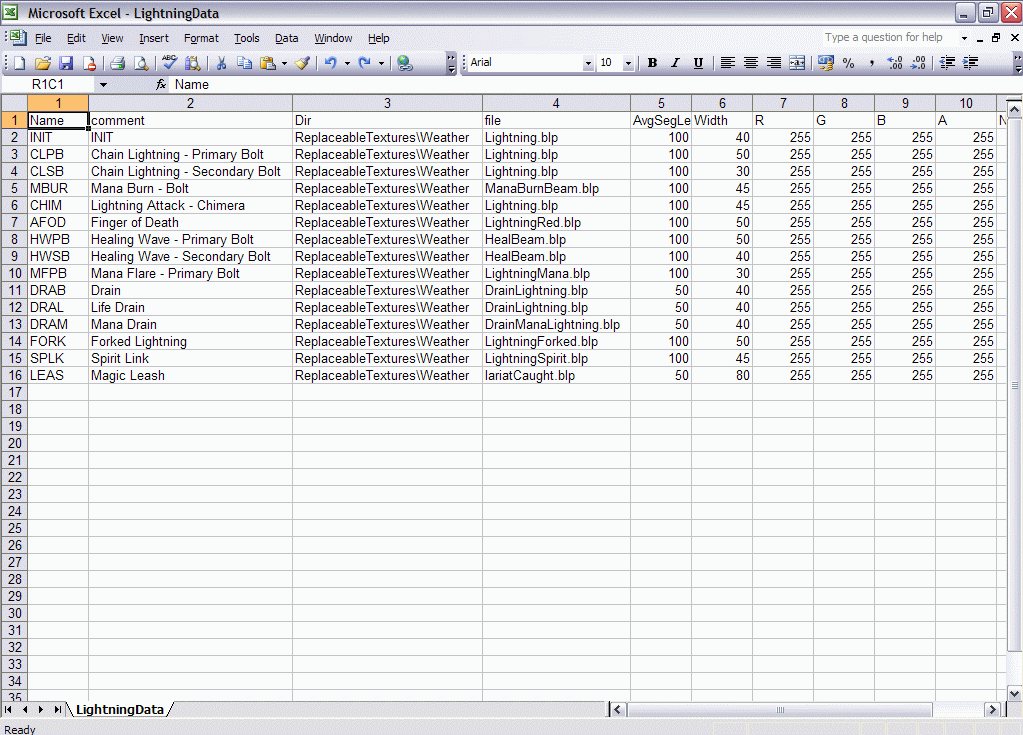Toggle Bold formatting

652,63
